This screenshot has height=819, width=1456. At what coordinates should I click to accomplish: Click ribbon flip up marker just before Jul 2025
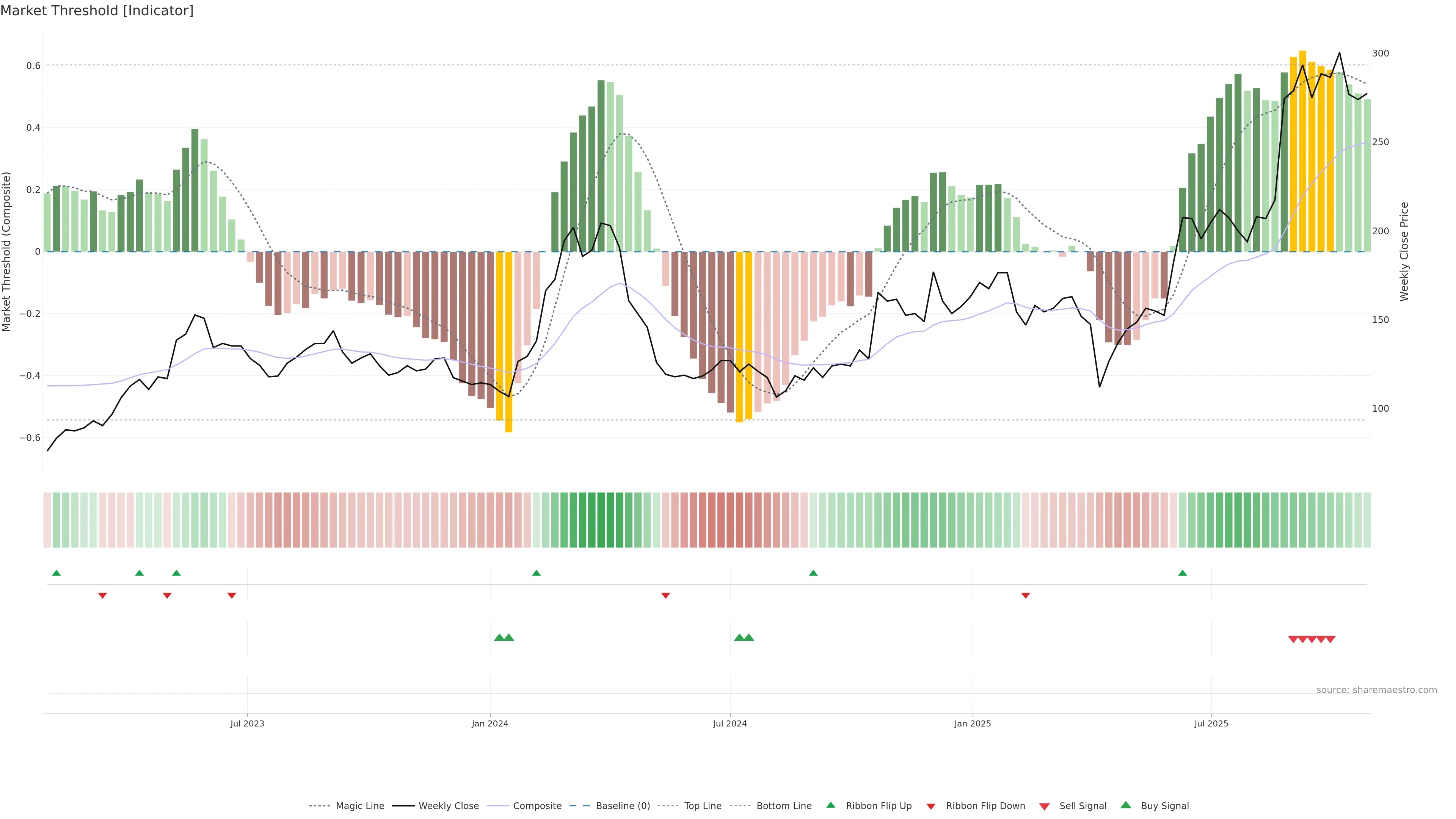[x=1183, y=573]
